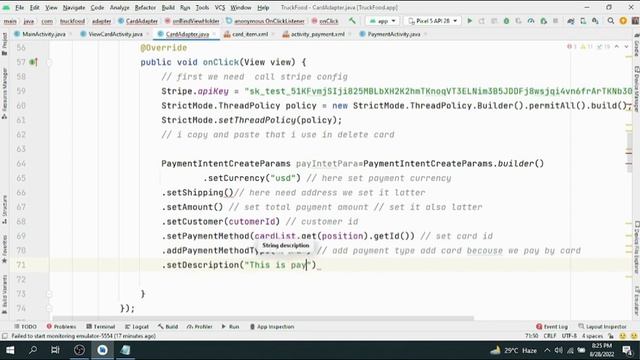Open Windows notification center icon
Image resolution: width=640 pixels, height=360 pixels.
[x=627, y=350]
